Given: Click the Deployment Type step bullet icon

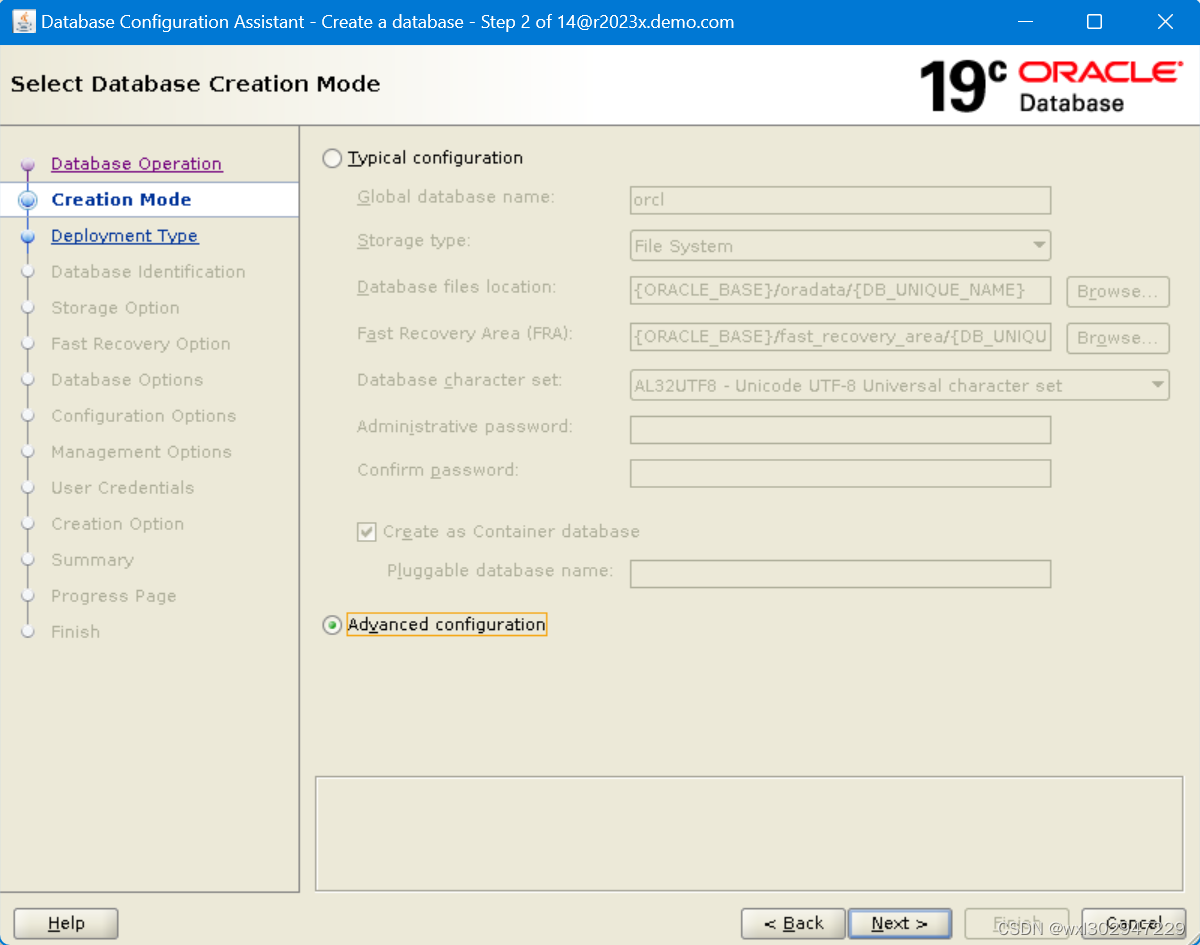Looking at the screenshot, I should [28, 237].
